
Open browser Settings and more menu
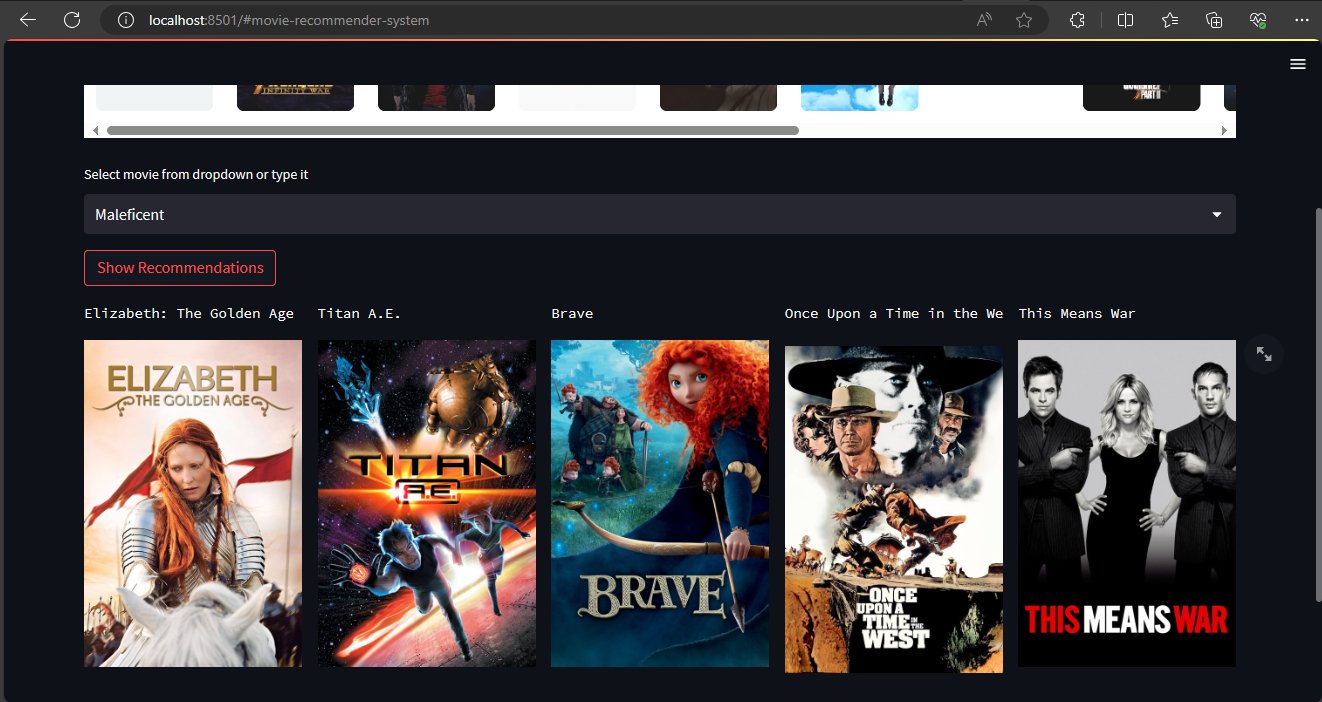point(1301,20)
